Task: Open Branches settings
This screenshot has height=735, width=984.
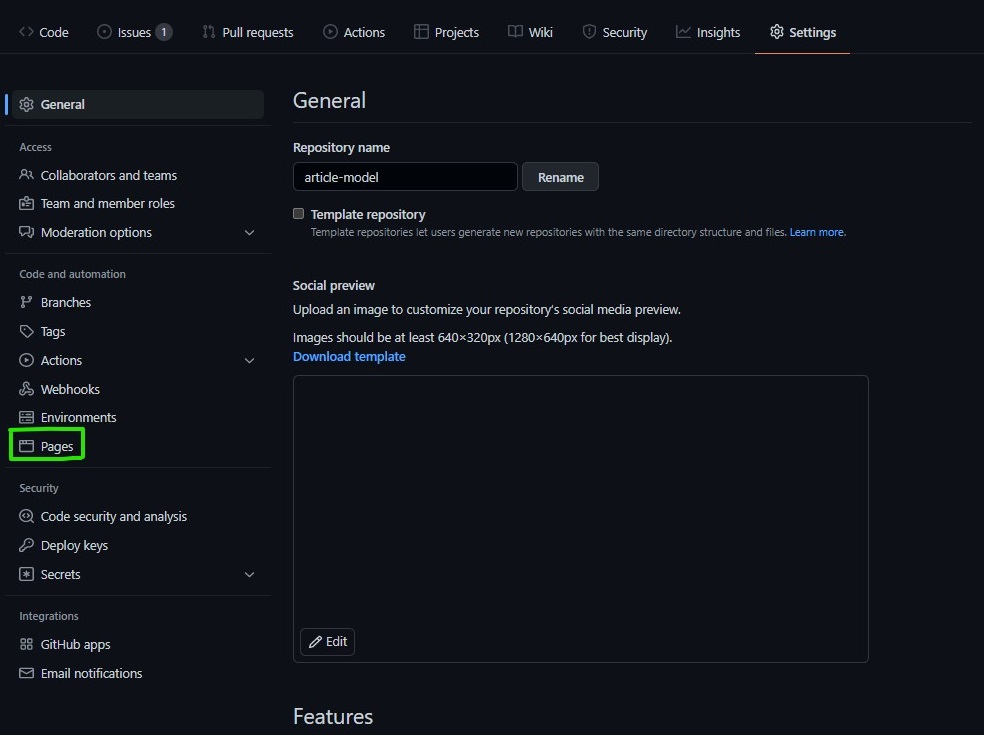Action: point(66,303)
